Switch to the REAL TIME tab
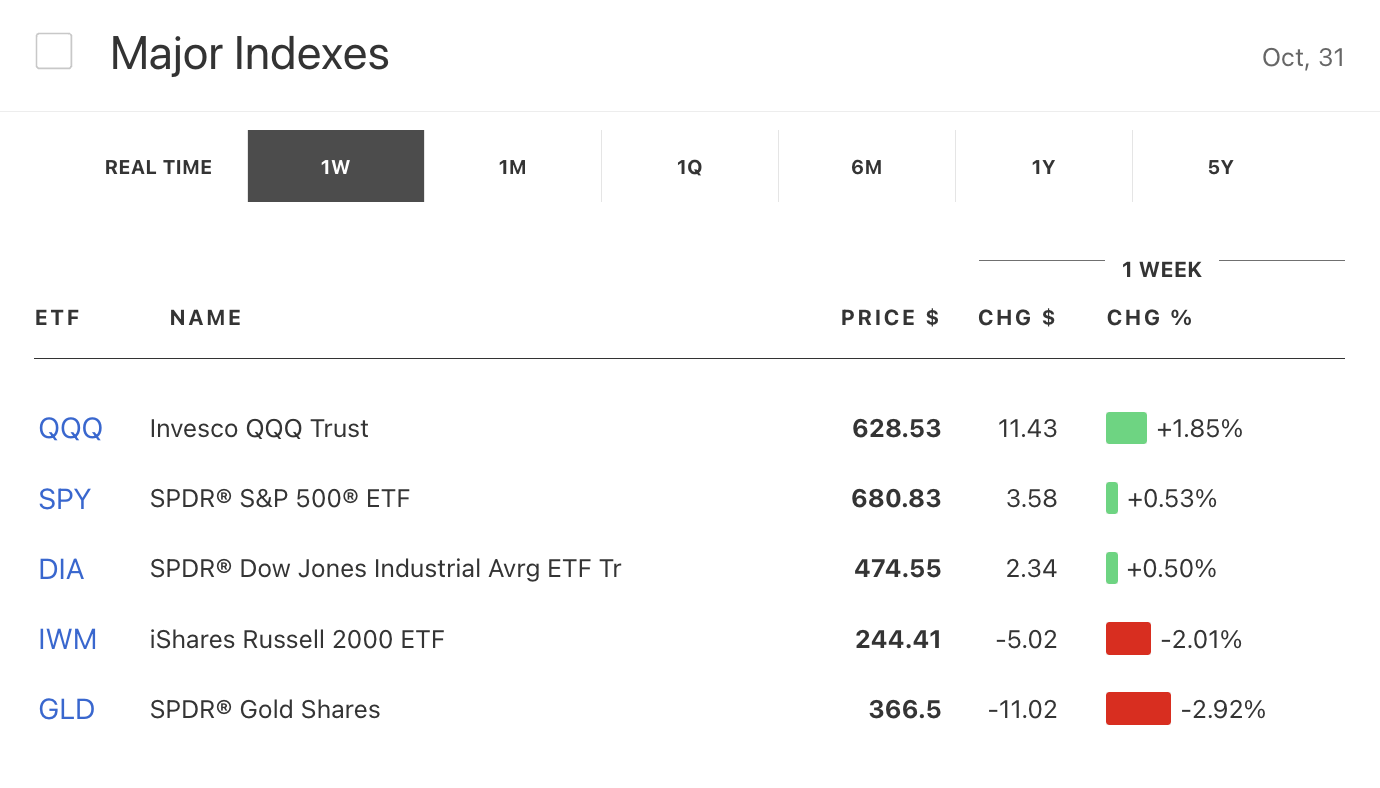 (158, 167)
